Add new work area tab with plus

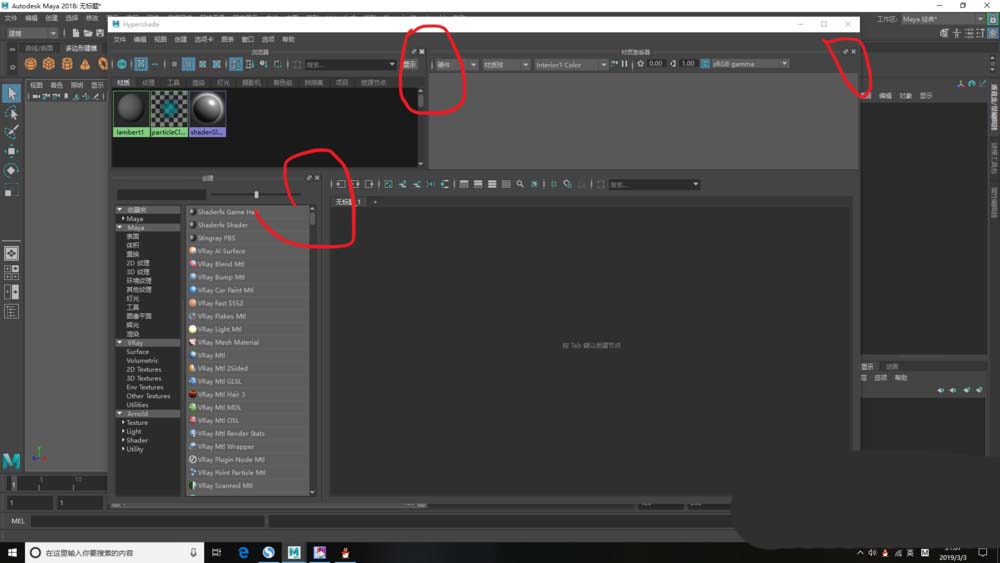click(375, 202)
